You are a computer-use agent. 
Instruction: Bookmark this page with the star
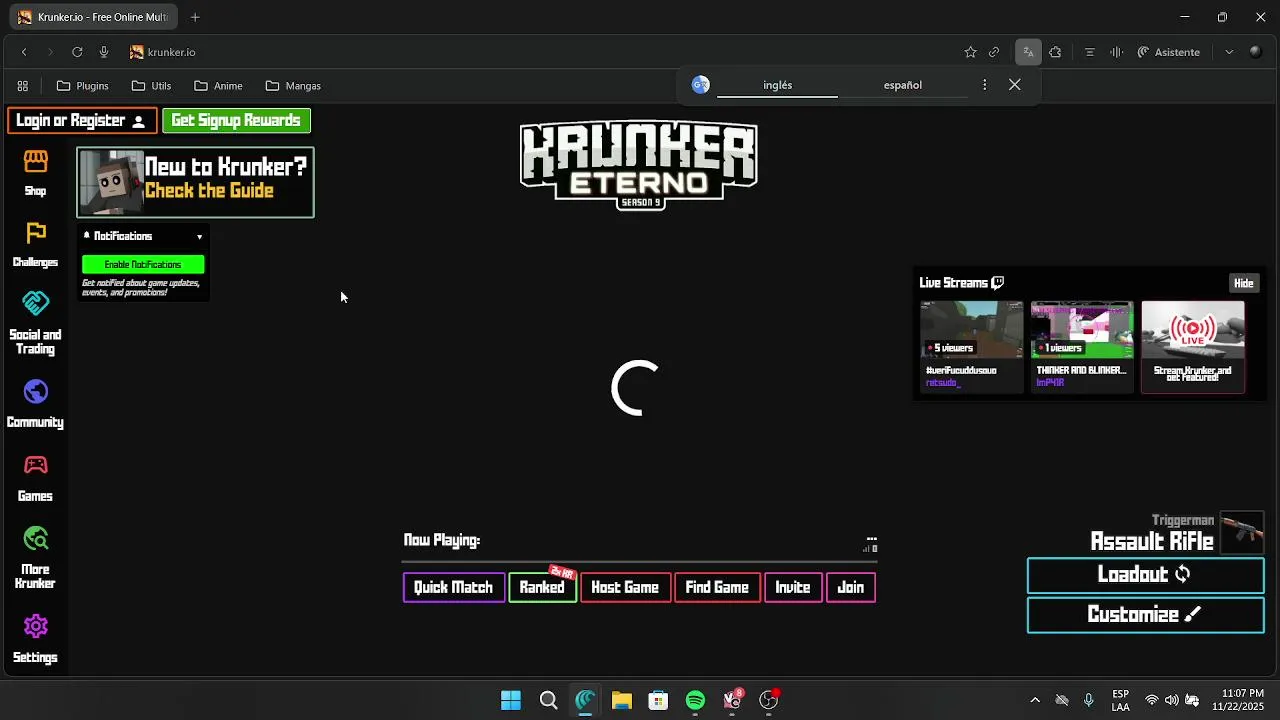[x=970, y=52]
